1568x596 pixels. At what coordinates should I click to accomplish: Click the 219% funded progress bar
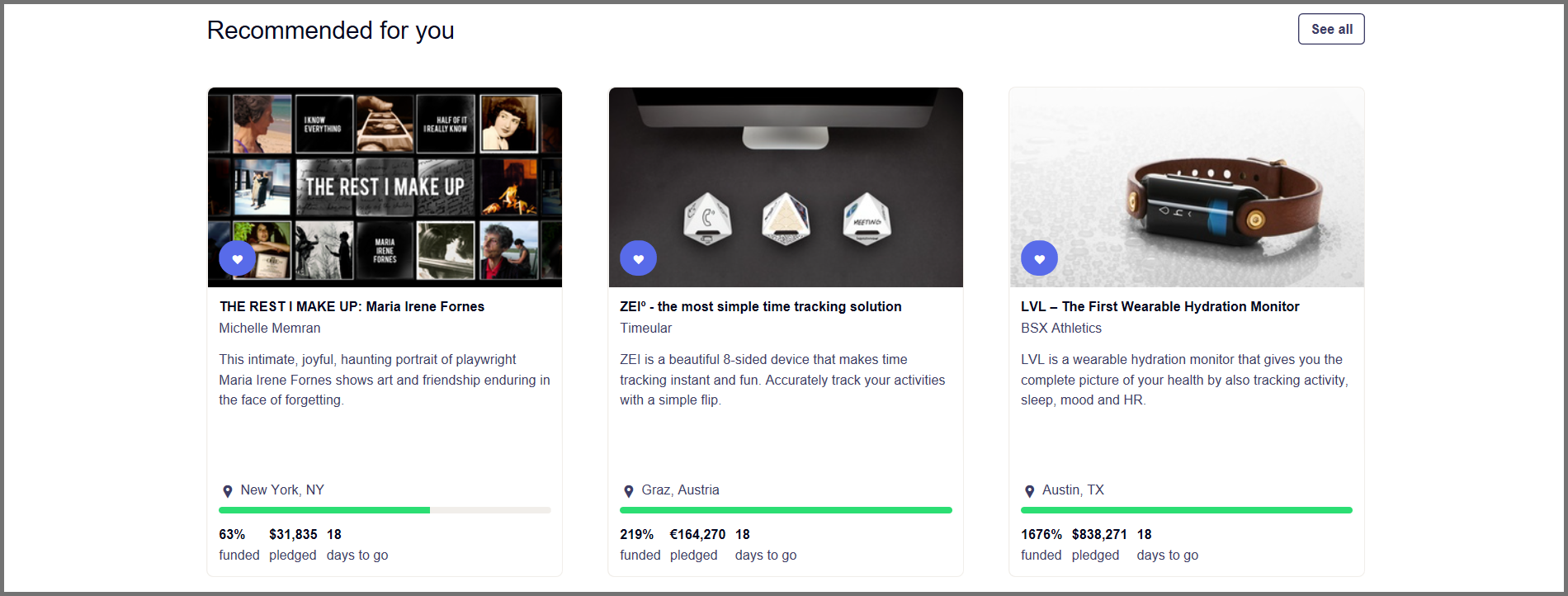point(786,510)
